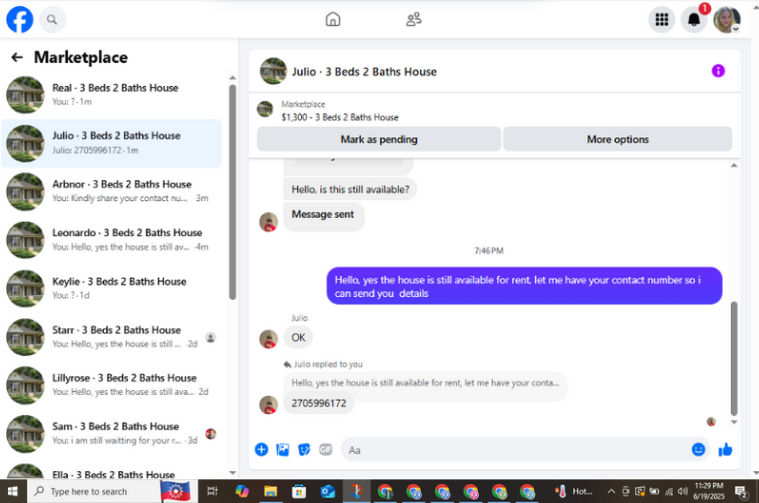Image resolution: width=759 pixels, height=503 pixels.
Task: Open Leonardo conversation in list
Action: pyautogui.click(x=112, y=240)
